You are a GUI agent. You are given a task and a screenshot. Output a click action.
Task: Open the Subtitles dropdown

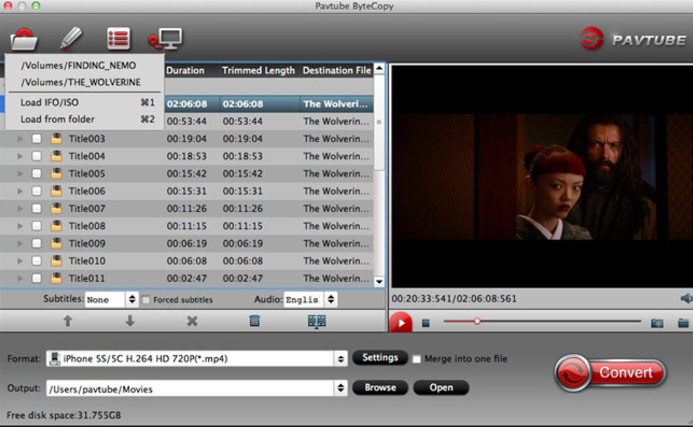(x=111, y=300)
